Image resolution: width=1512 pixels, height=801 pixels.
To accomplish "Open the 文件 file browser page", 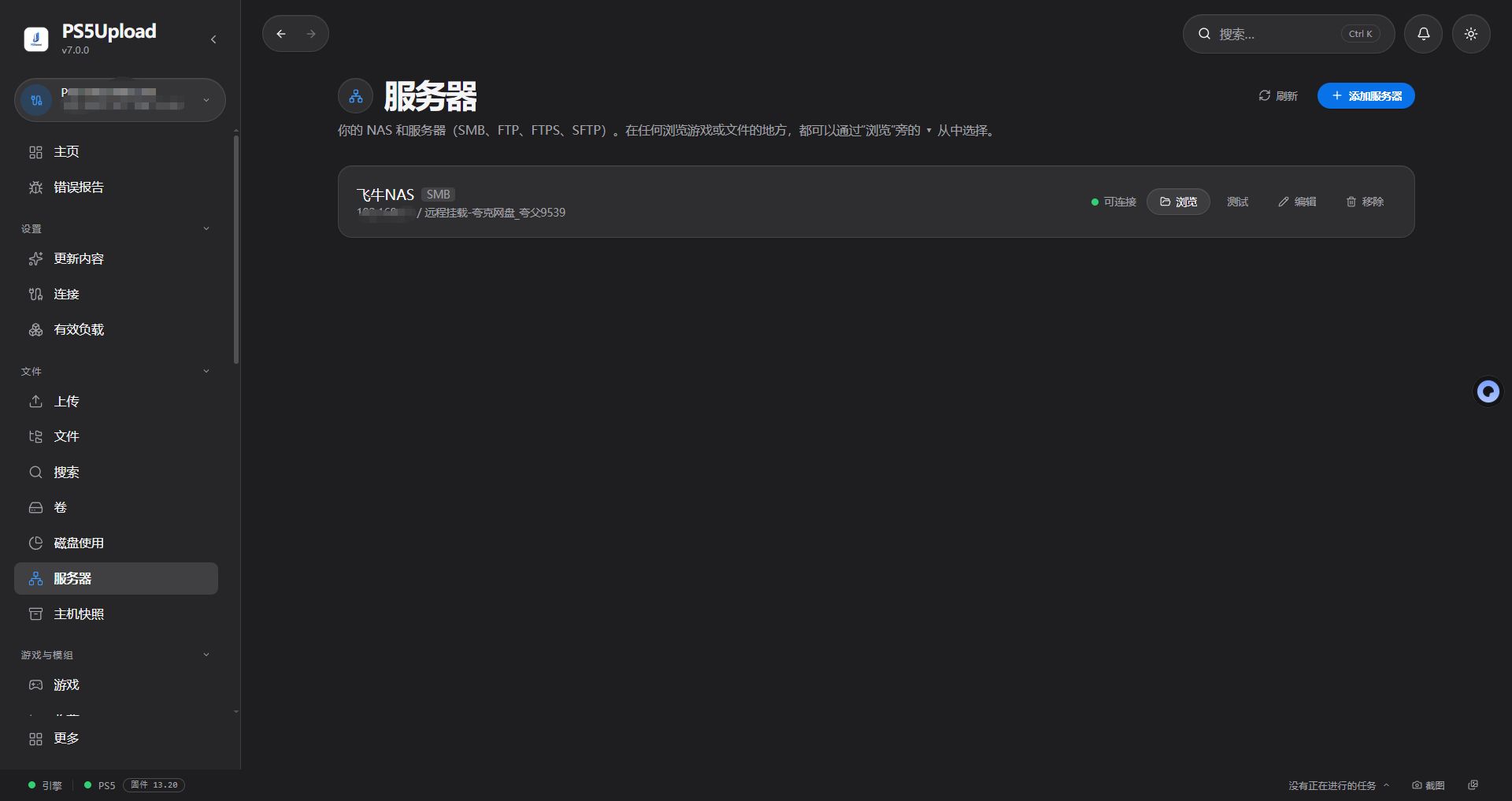I will click(x=116, y=436).
